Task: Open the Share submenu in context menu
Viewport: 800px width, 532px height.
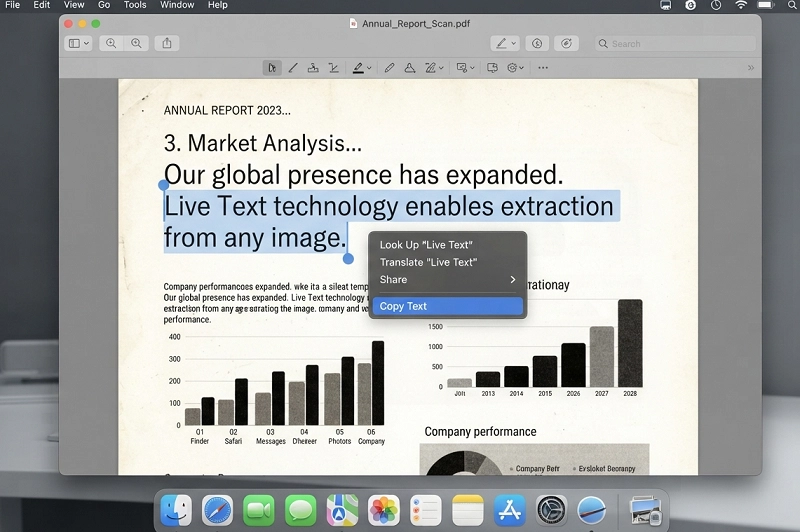Action: tap(447, 280)
